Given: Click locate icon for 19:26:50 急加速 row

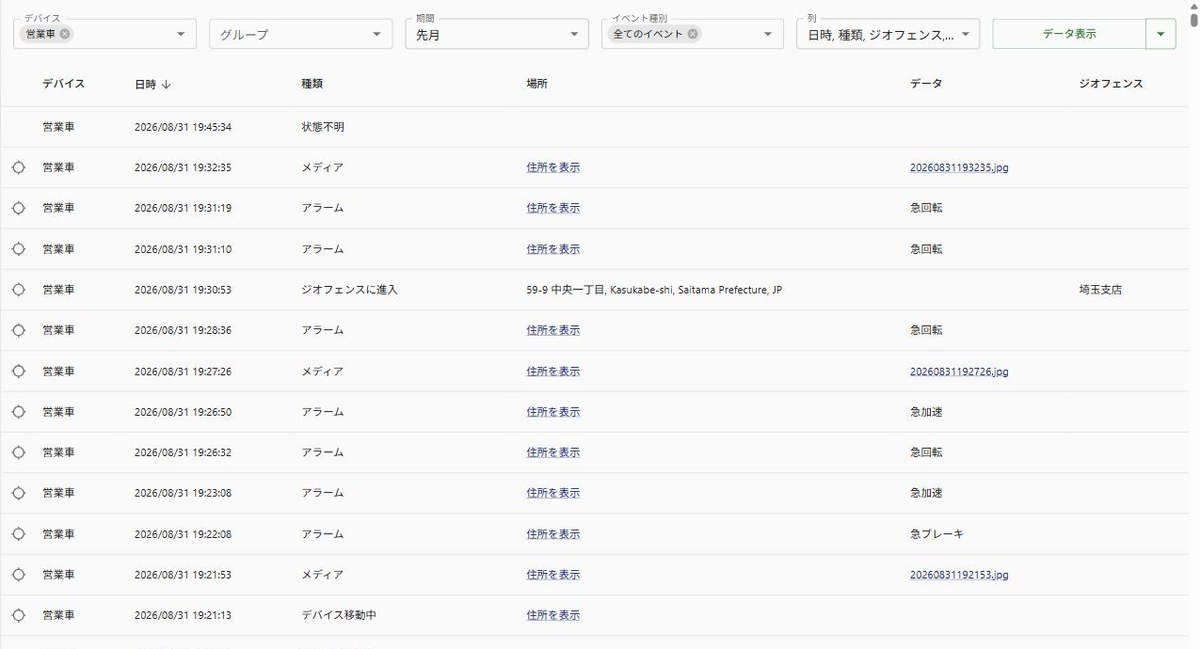Looking at the screenshot, I should [18, 412].
